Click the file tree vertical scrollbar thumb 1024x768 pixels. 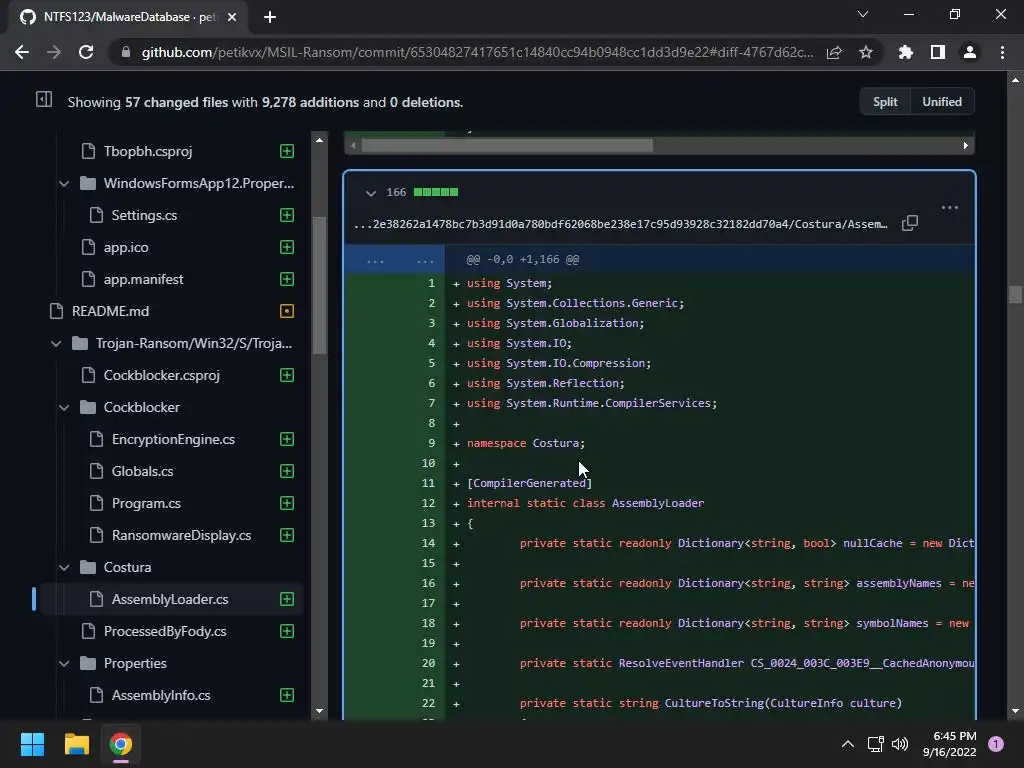click(319, 285)
